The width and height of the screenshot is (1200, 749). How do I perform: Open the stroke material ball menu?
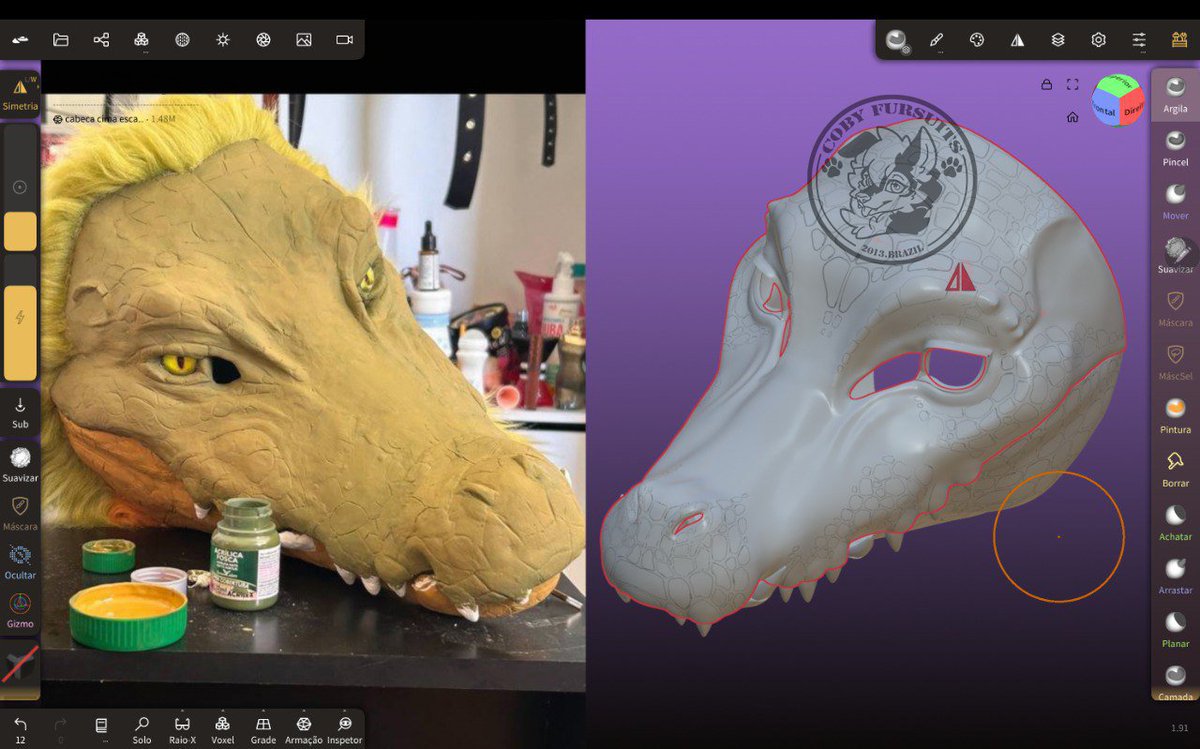pos(896,40)
